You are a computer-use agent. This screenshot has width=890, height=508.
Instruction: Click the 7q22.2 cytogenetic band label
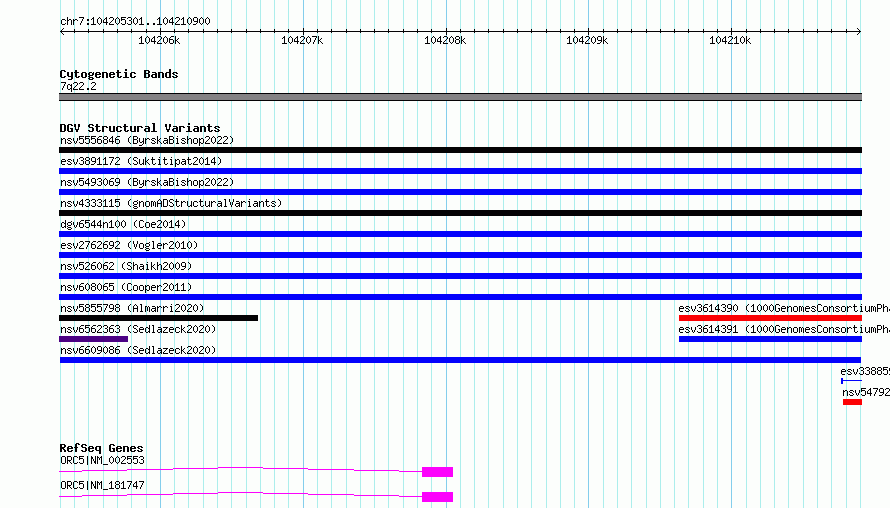point(78,86)
